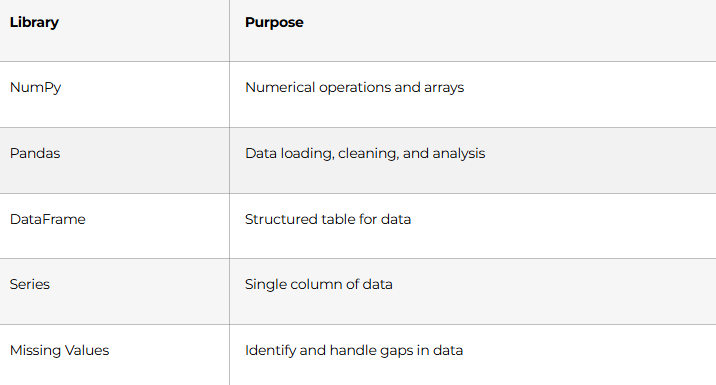Click 'Data loading, cleaning, and analysis' text

tap(365, 153)
